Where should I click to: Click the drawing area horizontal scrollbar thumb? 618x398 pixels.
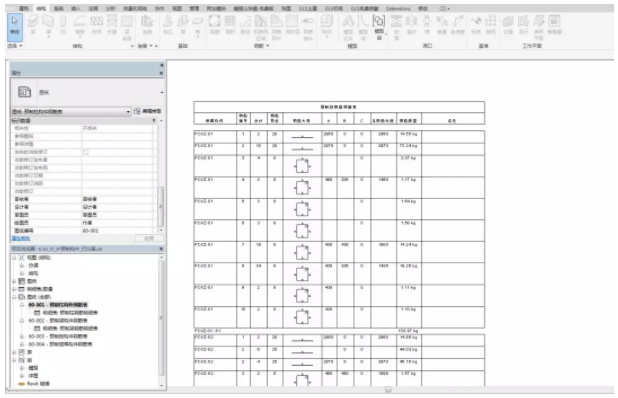[388, 390]
